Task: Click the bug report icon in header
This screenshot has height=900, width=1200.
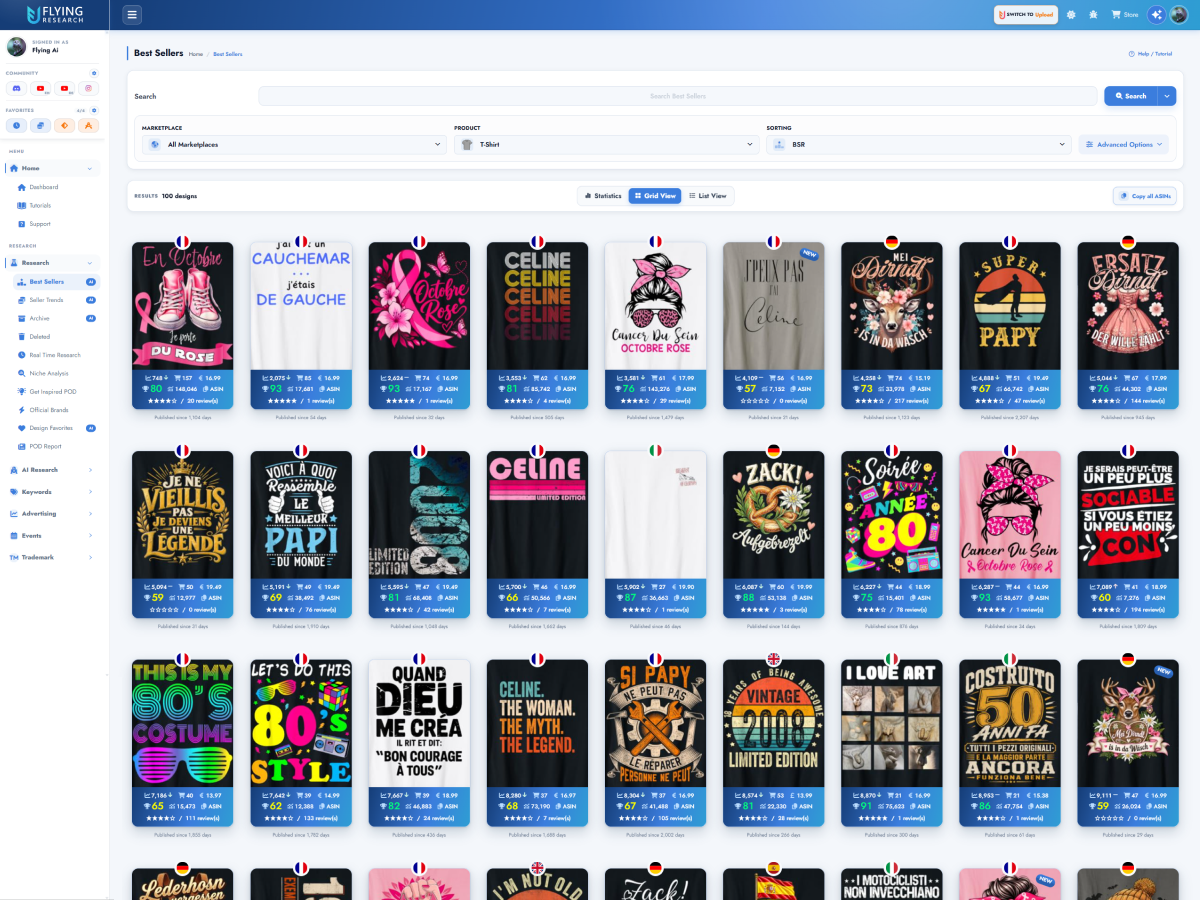Action: 1093,15
